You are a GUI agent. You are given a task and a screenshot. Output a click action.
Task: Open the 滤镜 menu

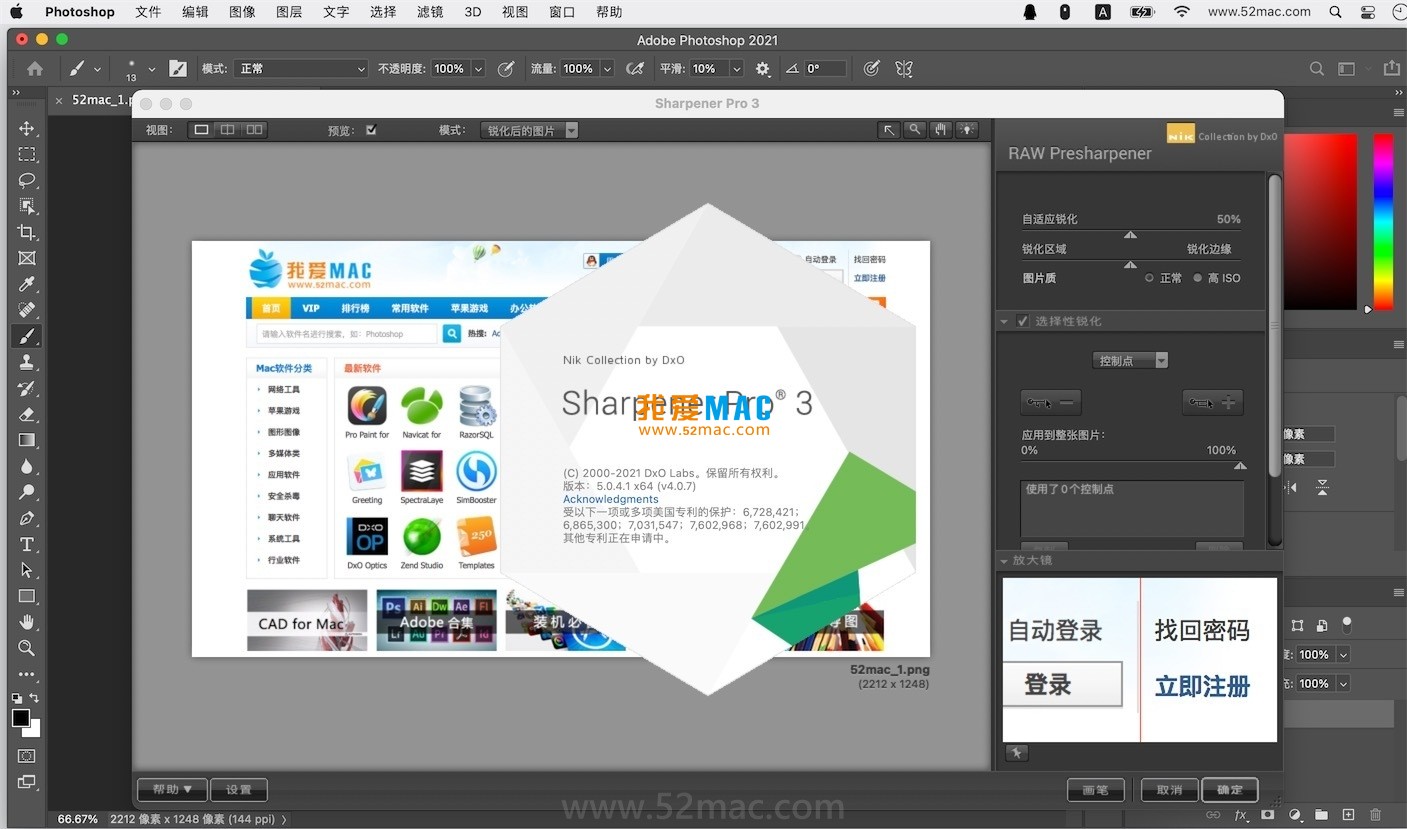click(430, 12)
